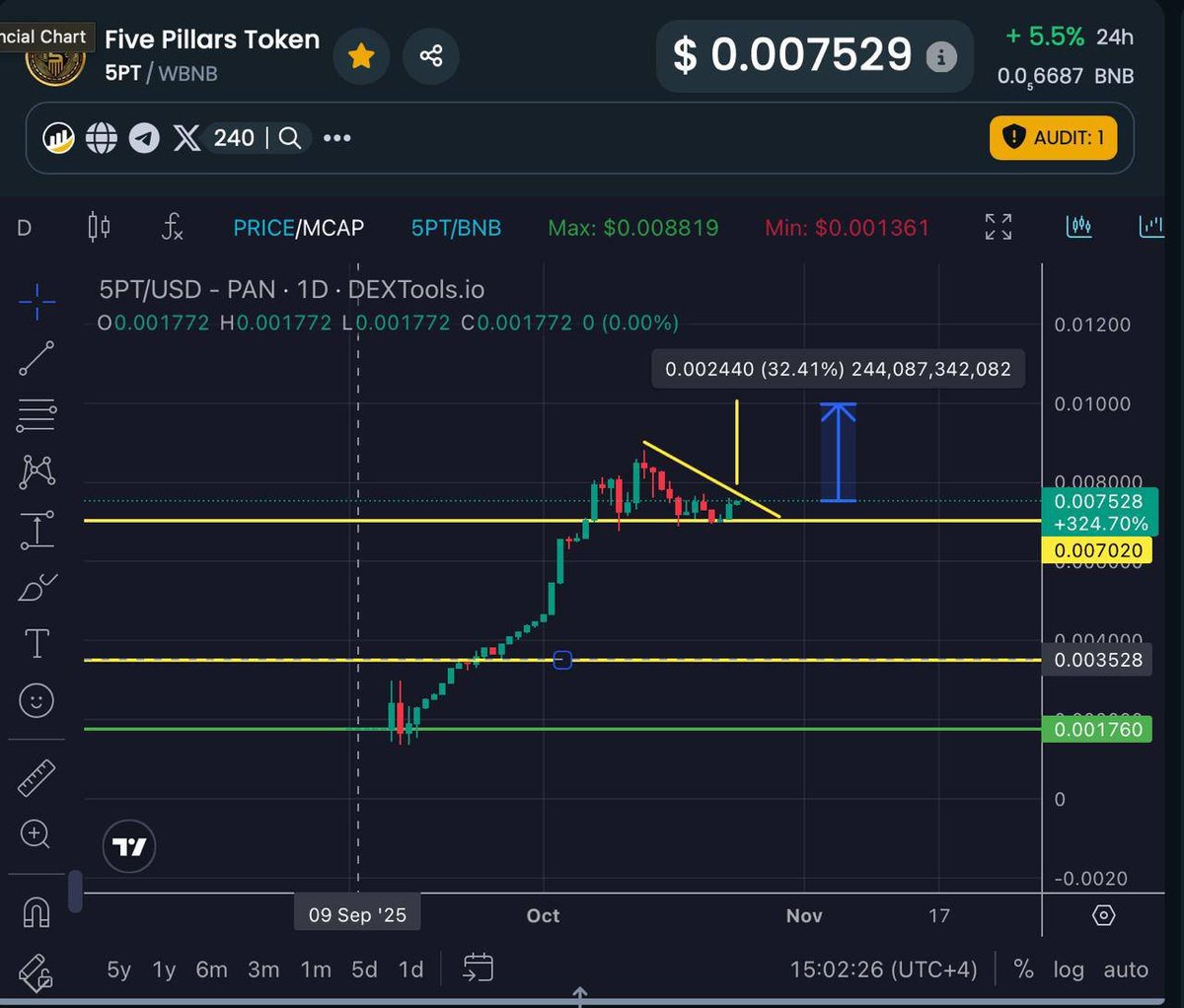Click the 240 X followers count
The image size is (1184, 1008).
click(x=234, y=138)
